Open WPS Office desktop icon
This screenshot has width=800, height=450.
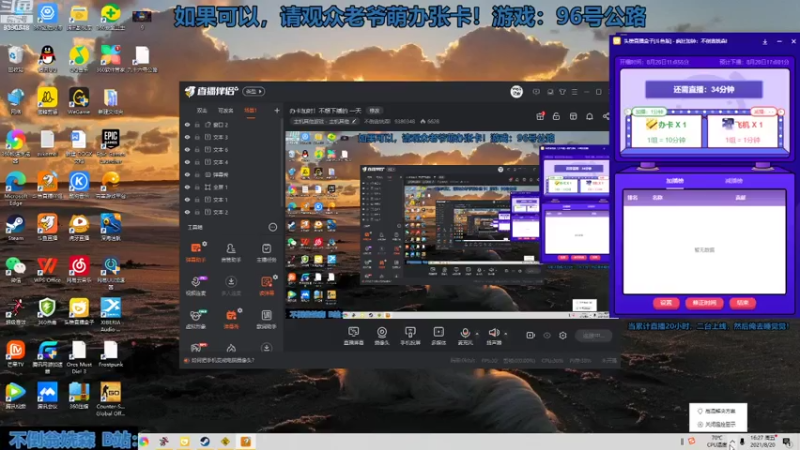(47, 270)
